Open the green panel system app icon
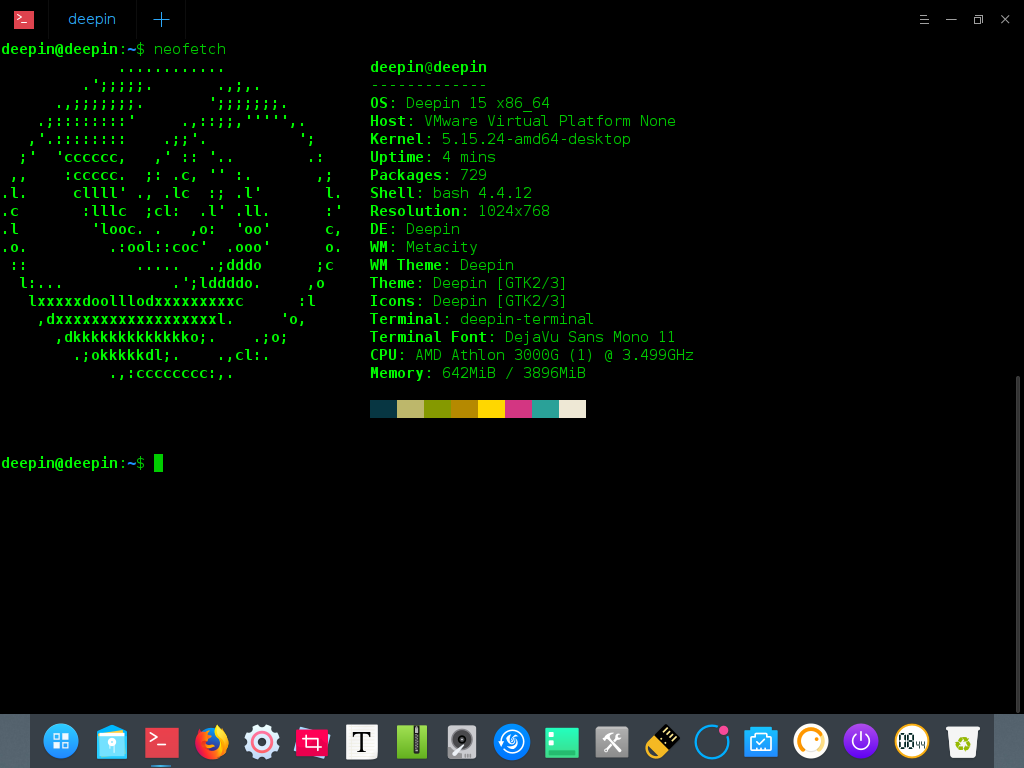This screenshot has height=768, width=1024. coord(562,743)
